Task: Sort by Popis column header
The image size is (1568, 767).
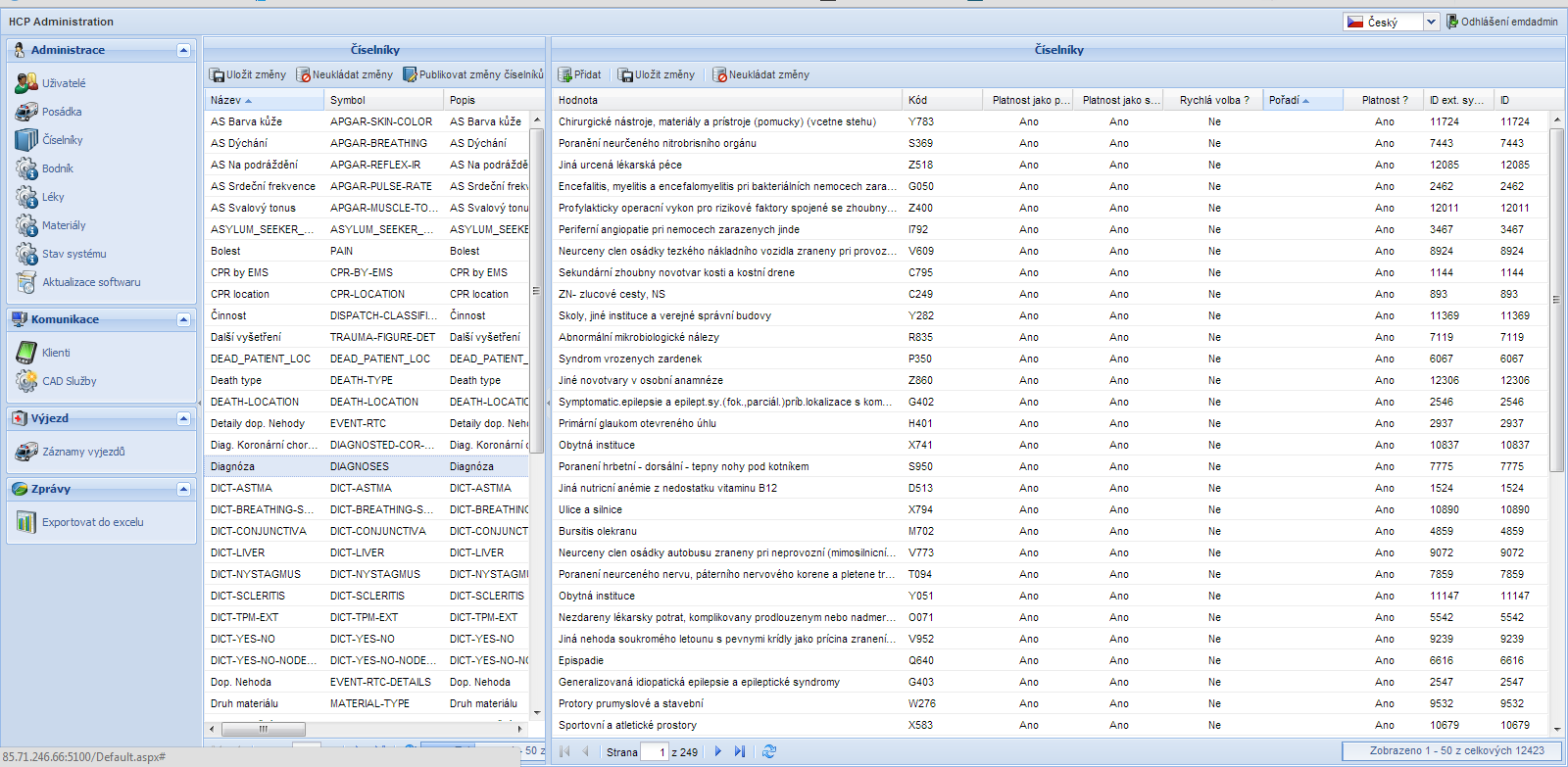Action: coord(487,100)
